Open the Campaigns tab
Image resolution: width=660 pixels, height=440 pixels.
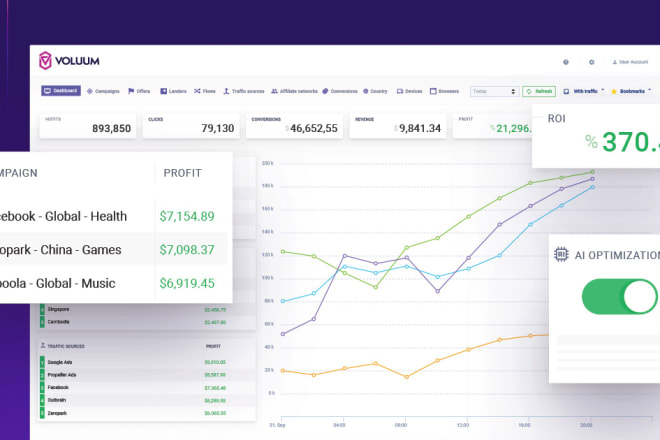click(103, 91)
